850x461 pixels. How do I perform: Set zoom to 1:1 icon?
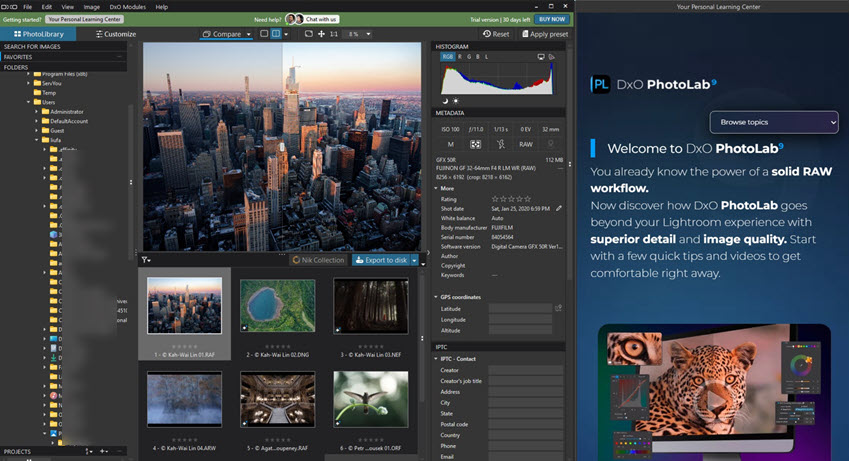[x=333, y=34]
